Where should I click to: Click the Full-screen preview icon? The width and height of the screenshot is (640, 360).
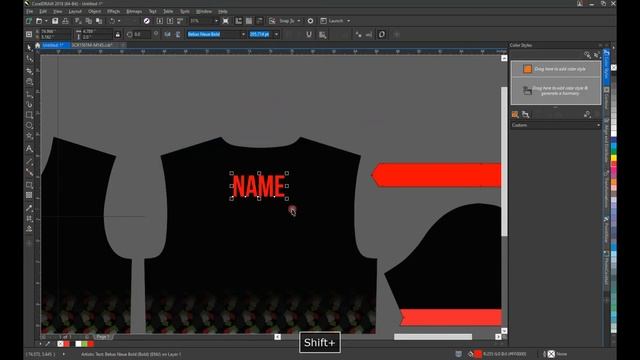click(226, 21)
